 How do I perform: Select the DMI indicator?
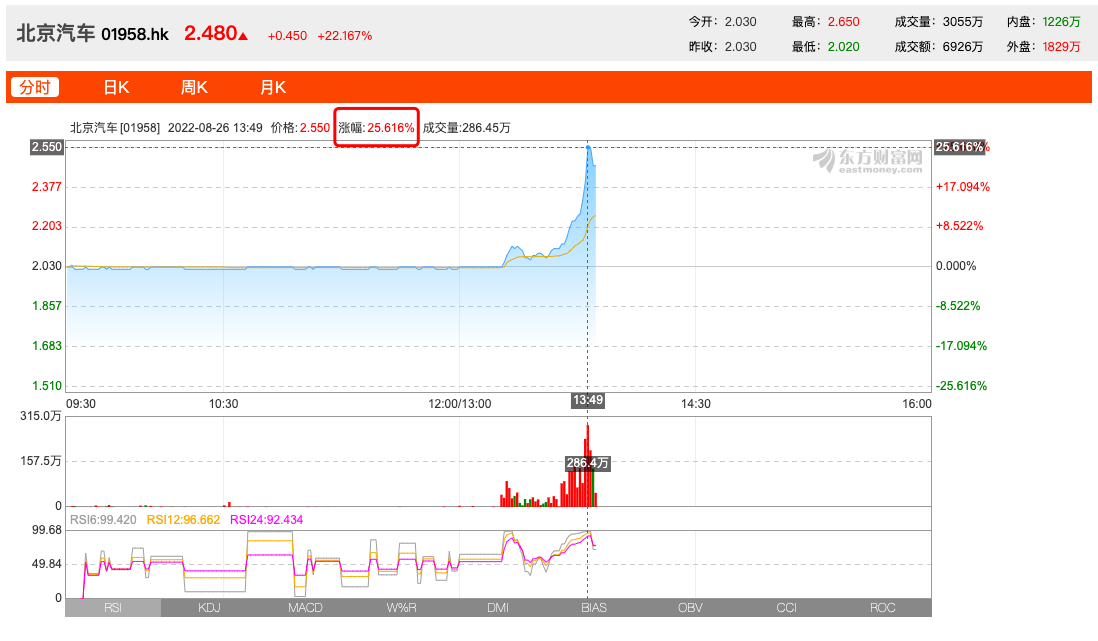(498, 607)
